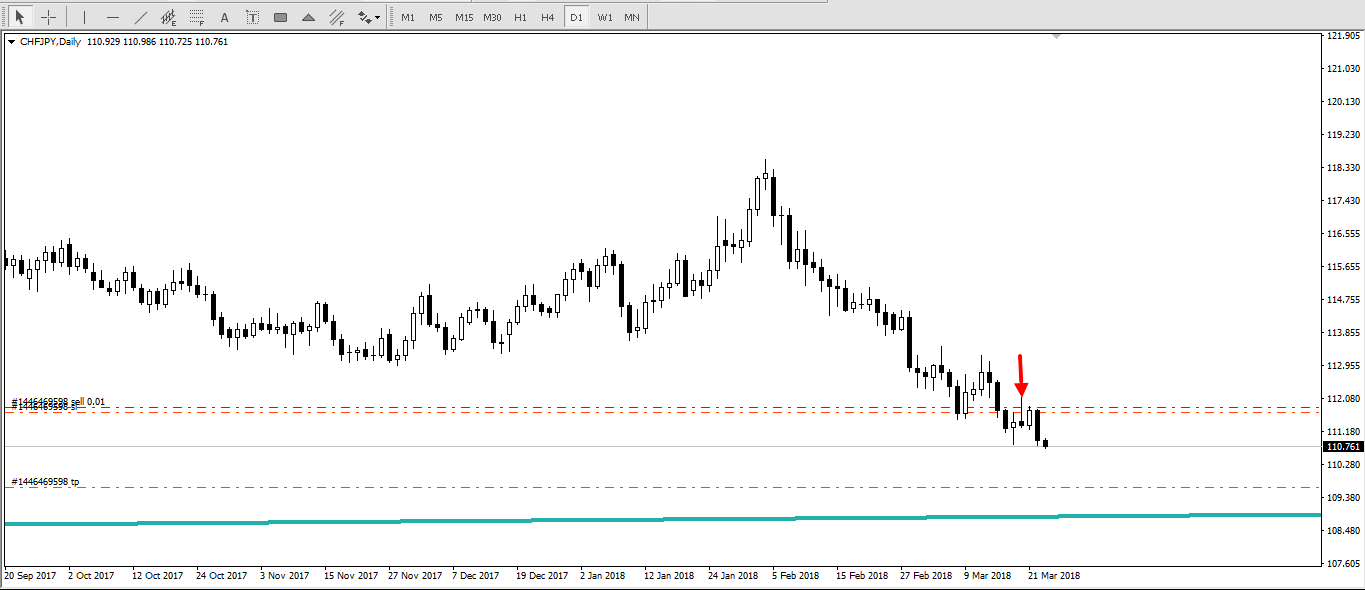Select the Fibonacci channel tool
Screen dimensions: 1365x590
coord(336,17)
